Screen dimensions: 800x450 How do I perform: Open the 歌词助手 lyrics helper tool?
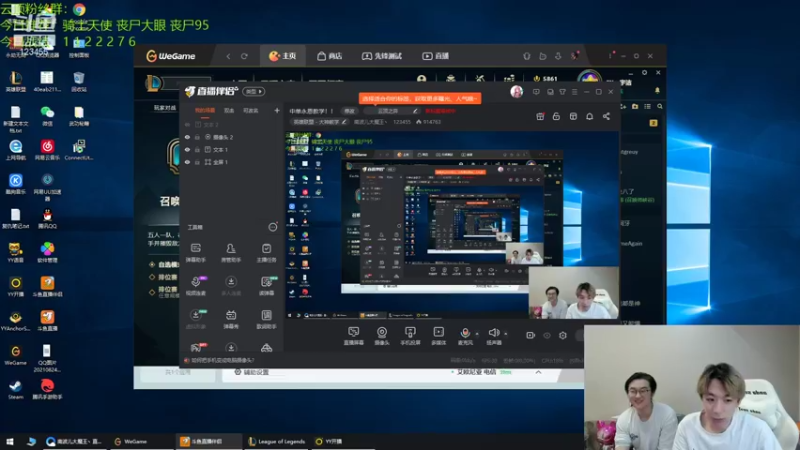[x=266, y=319]
